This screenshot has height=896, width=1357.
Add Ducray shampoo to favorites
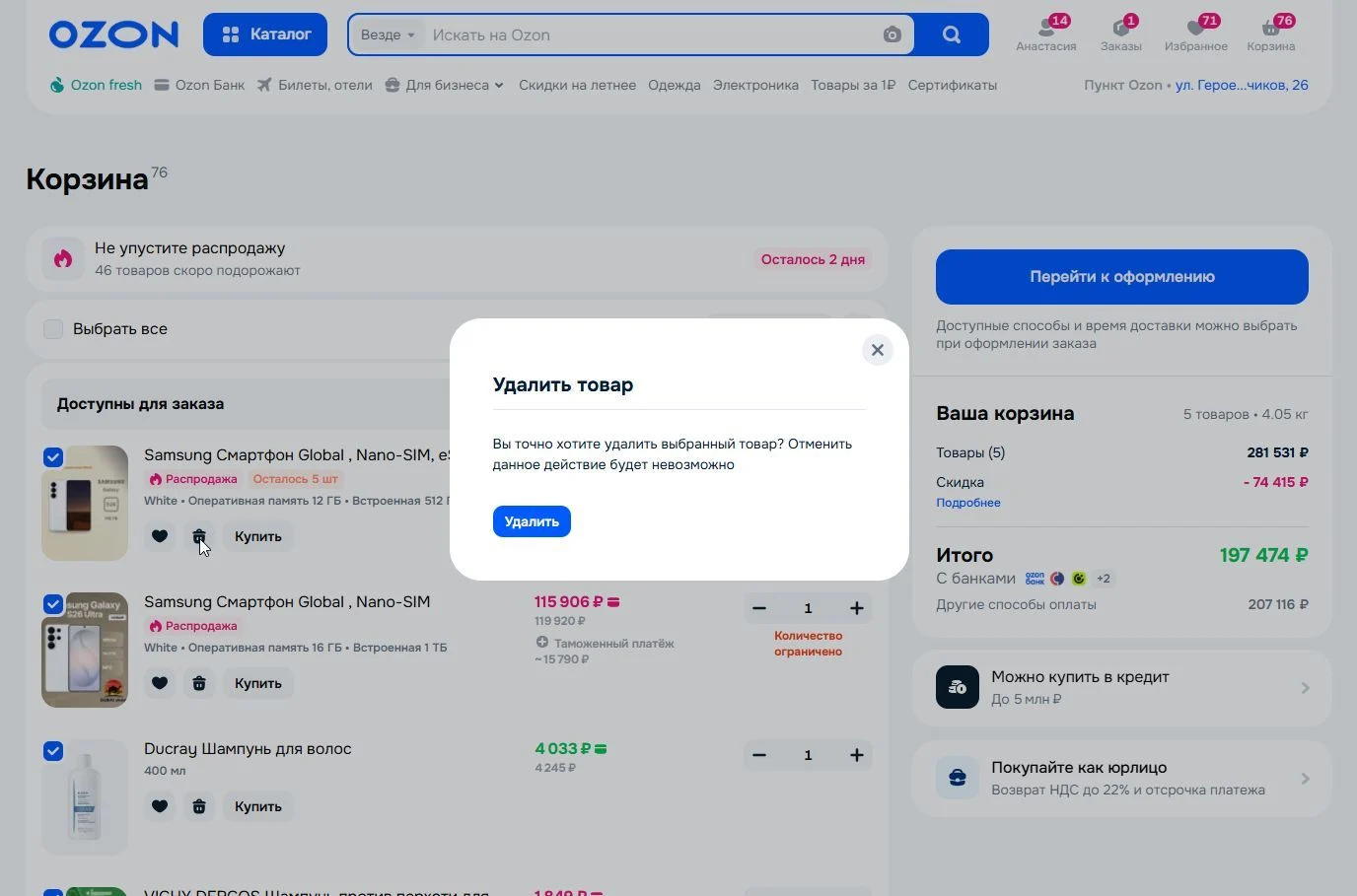coord(160,806)
